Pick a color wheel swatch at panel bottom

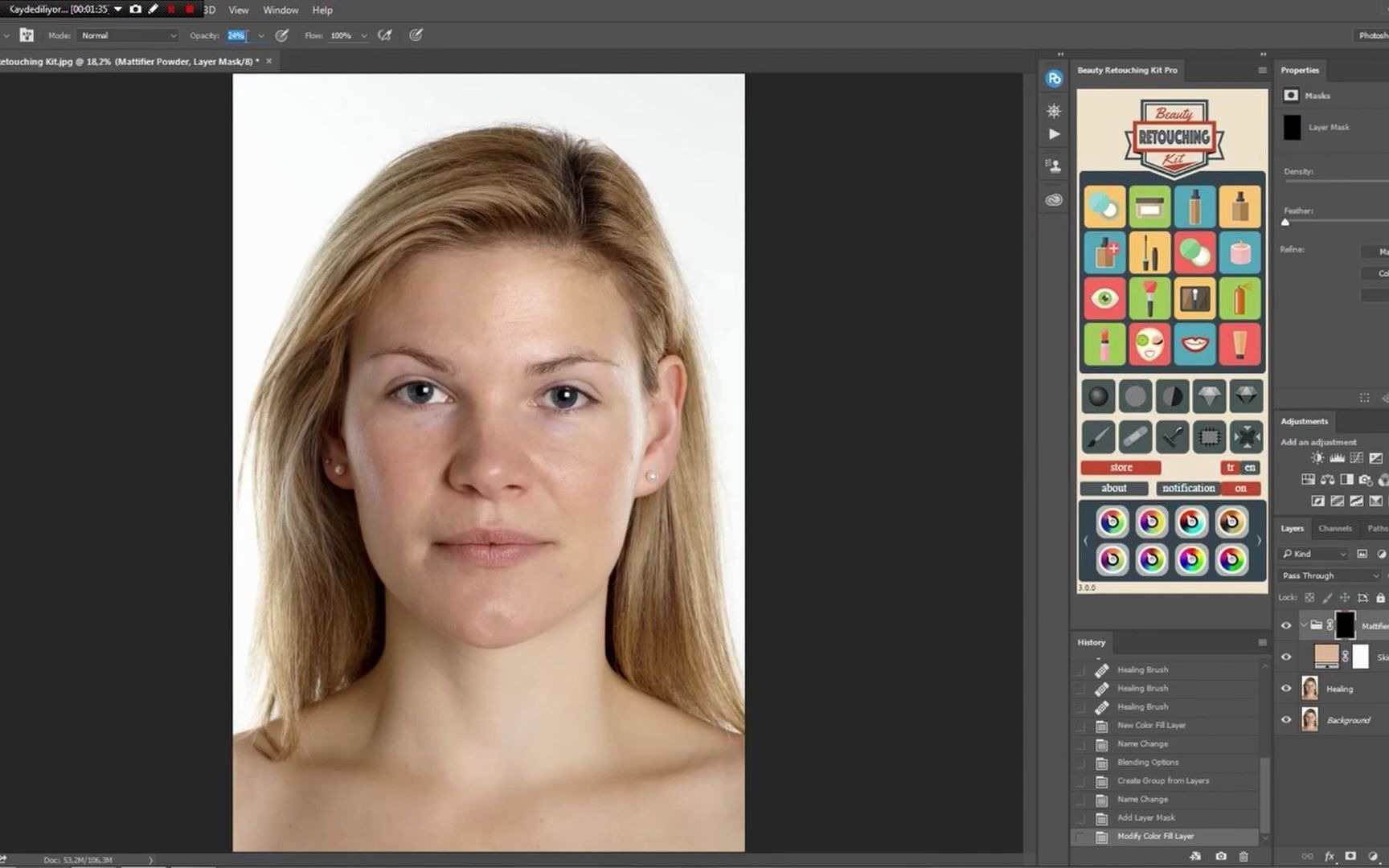click(1113, 522)
